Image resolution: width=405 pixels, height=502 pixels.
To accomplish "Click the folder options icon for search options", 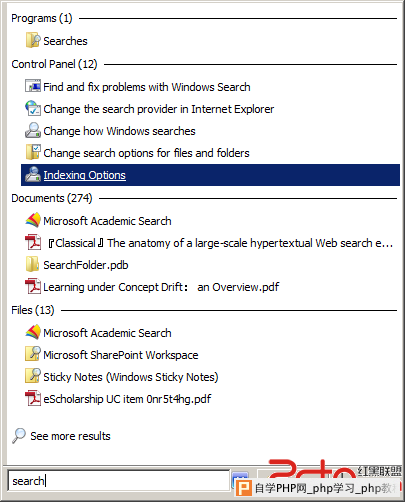I will (33, 152).
